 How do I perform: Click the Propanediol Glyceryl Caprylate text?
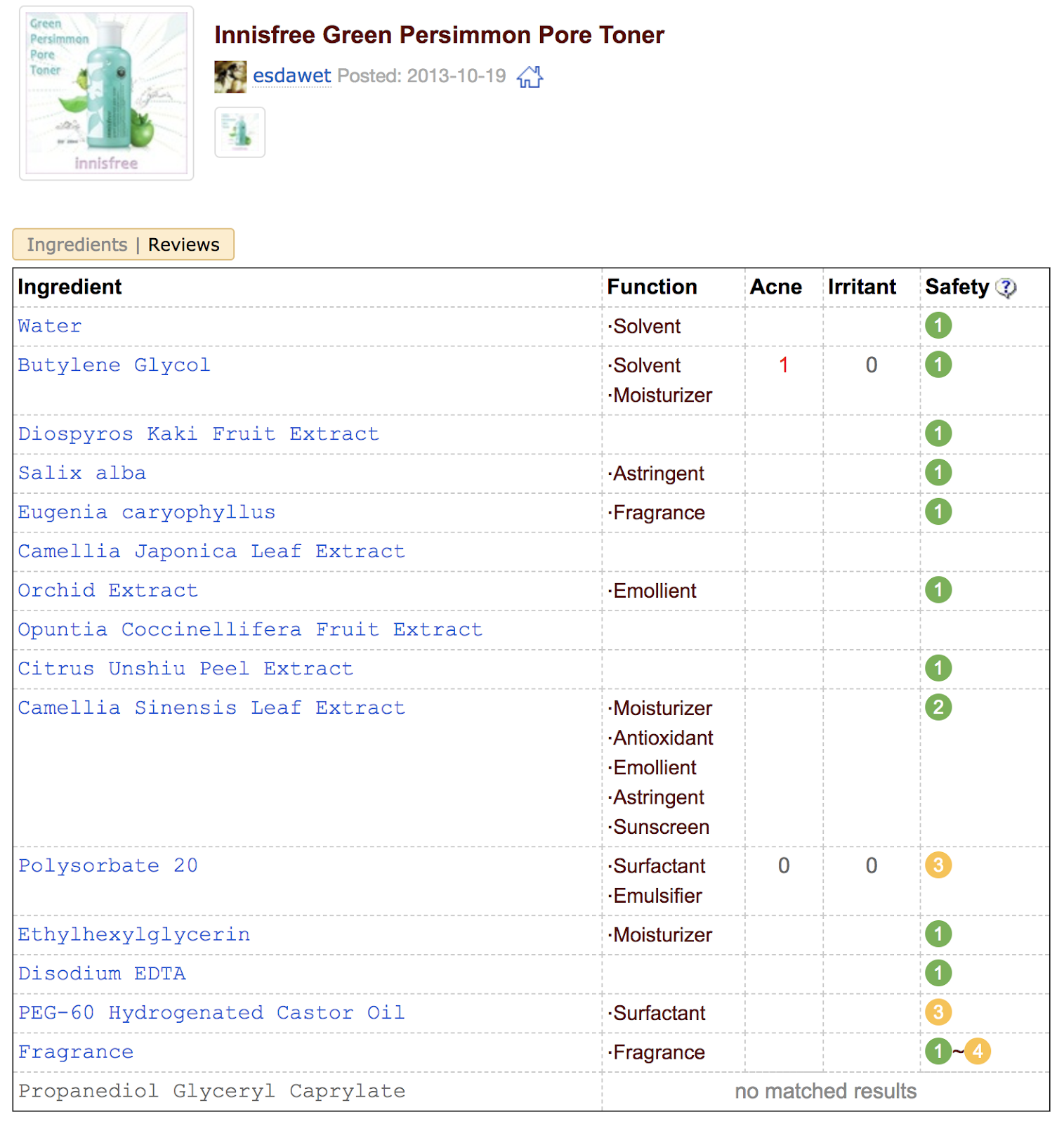click(x=211, y=1091)
